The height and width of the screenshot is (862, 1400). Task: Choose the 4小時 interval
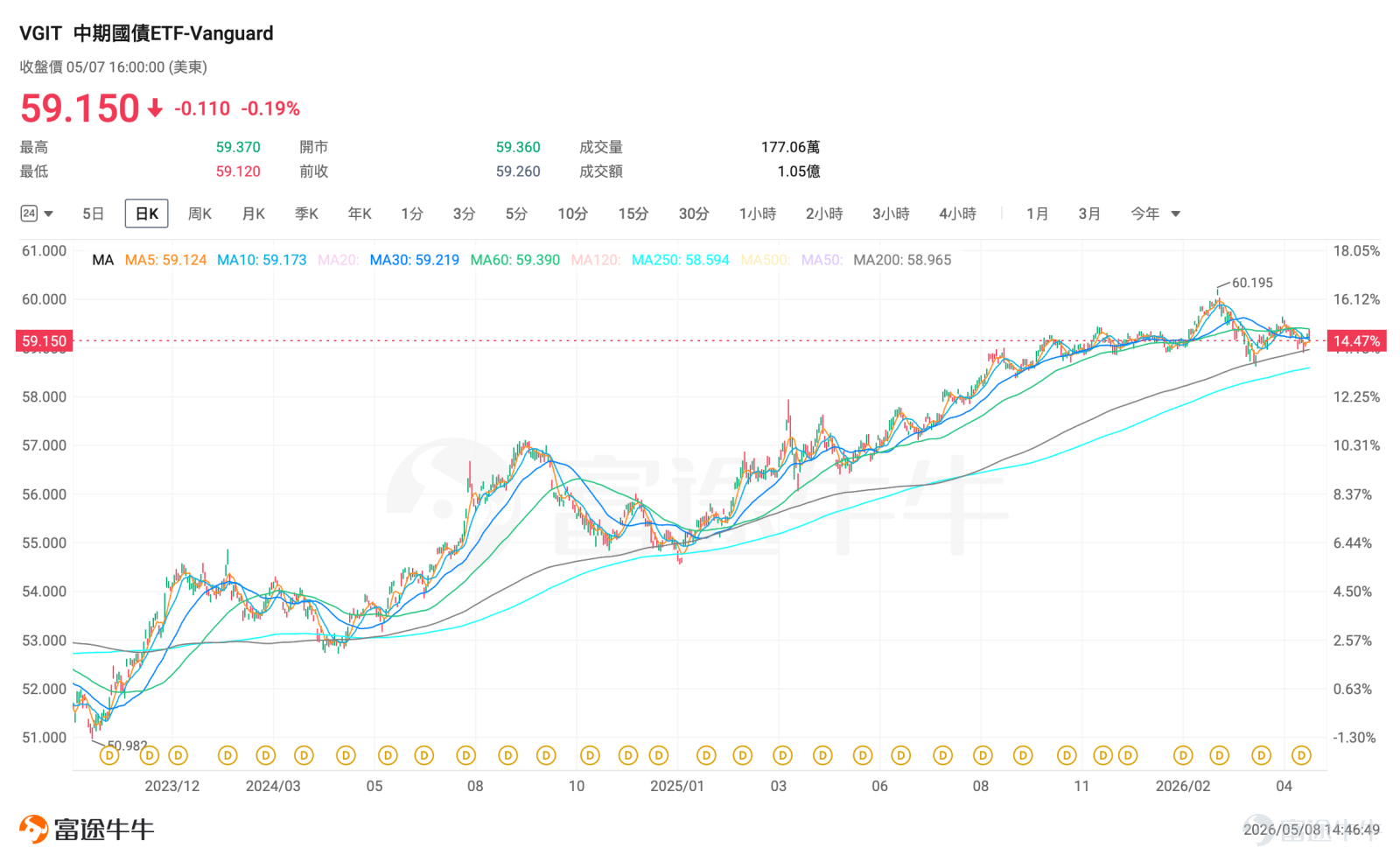click(x=957, y=214)
